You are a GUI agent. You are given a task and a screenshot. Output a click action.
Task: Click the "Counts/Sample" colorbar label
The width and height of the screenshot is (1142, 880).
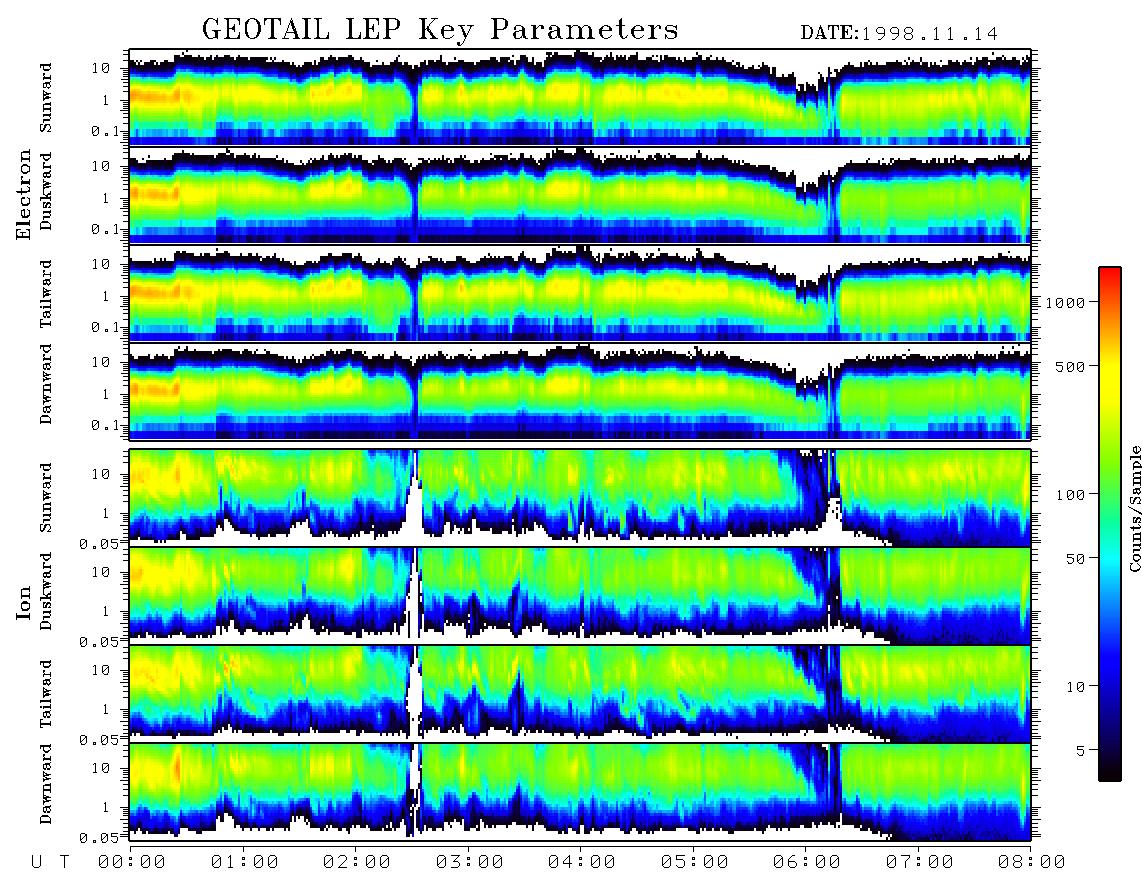[x=1134, y=508]
